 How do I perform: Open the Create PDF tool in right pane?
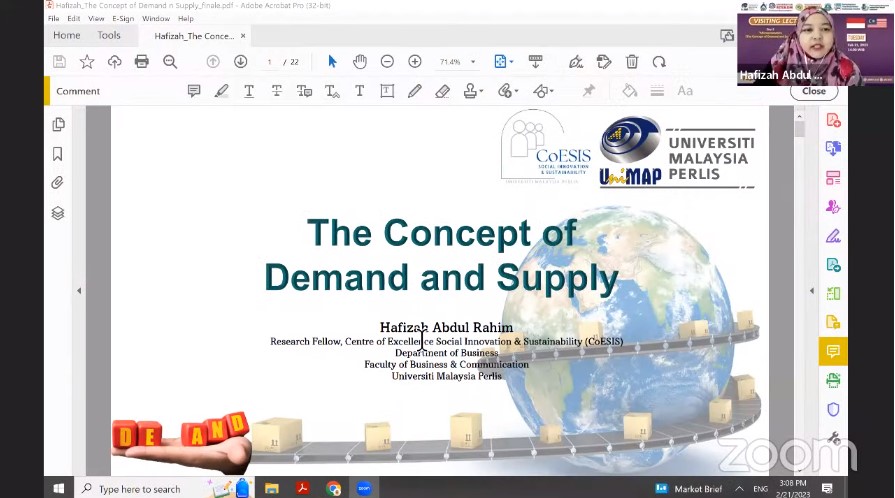833,120
